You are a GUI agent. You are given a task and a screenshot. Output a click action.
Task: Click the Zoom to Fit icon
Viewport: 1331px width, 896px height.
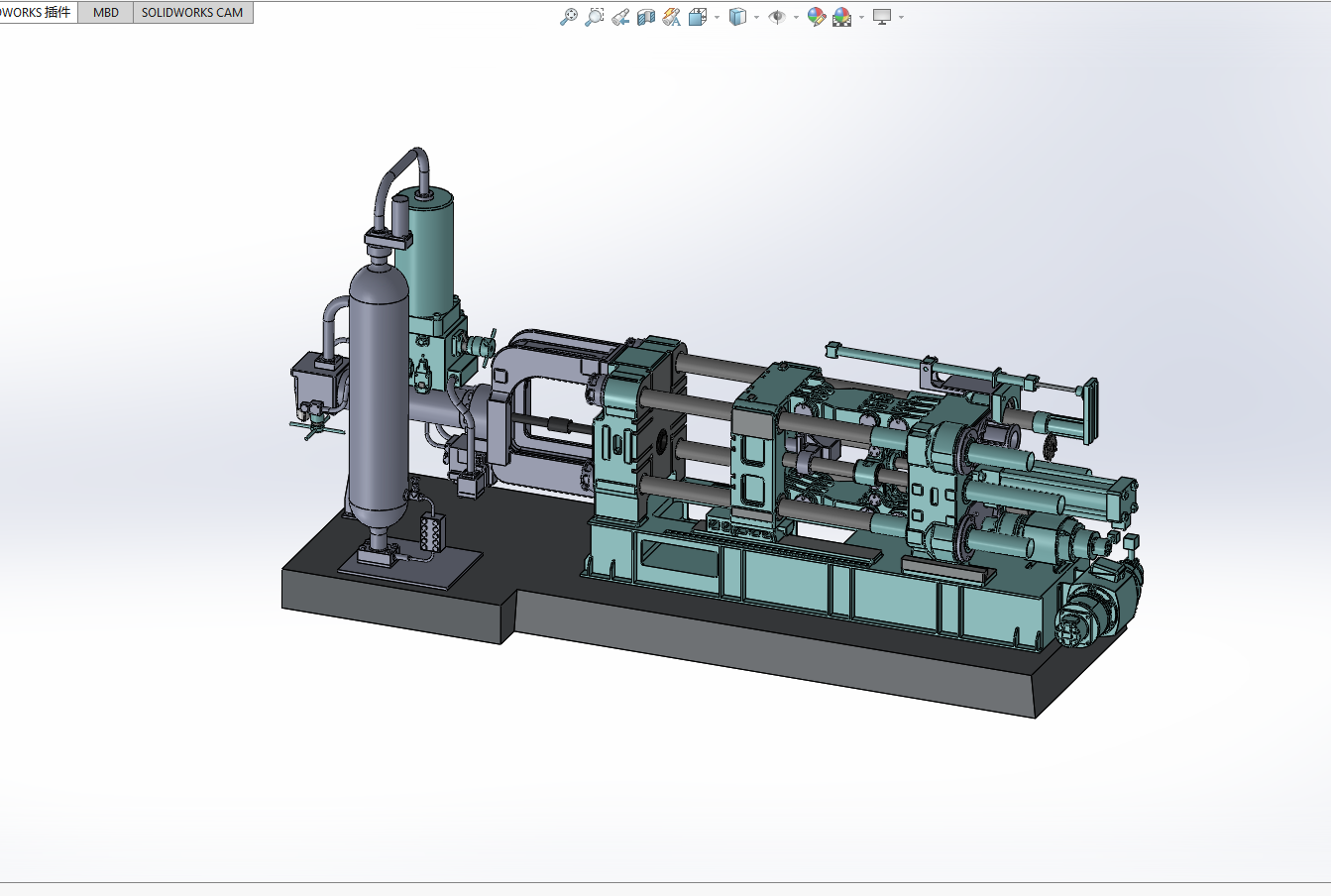tap(568, 17)
